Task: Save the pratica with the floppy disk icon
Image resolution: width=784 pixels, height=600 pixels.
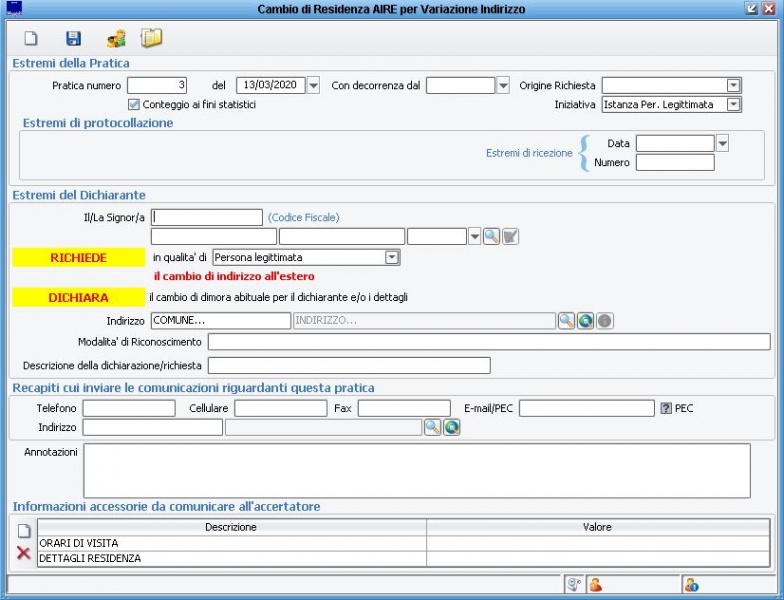Action: [73, 39]
